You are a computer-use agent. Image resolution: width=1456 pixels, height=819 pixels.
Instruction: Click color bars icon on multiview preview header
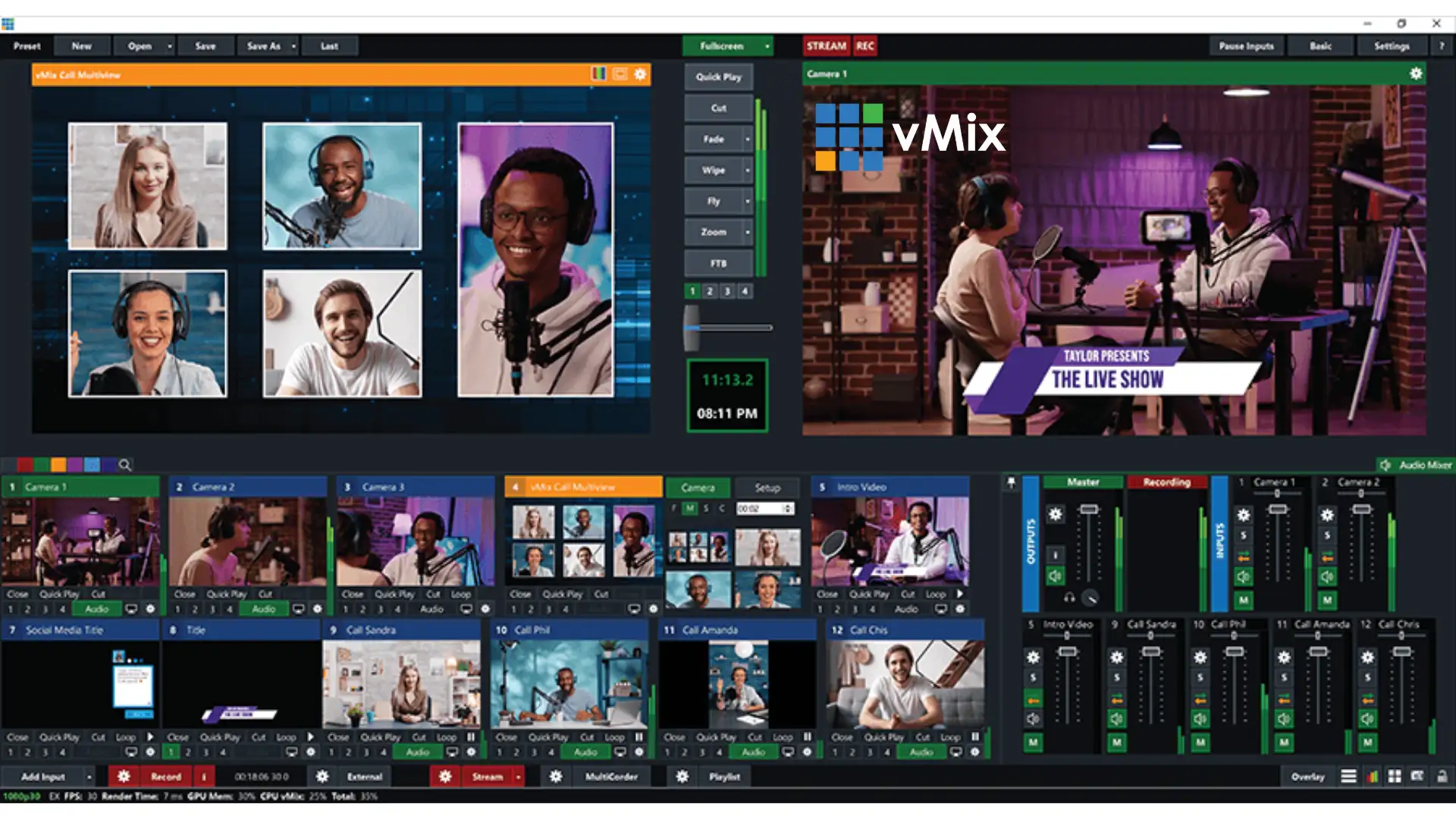click(x=598, y=74)
